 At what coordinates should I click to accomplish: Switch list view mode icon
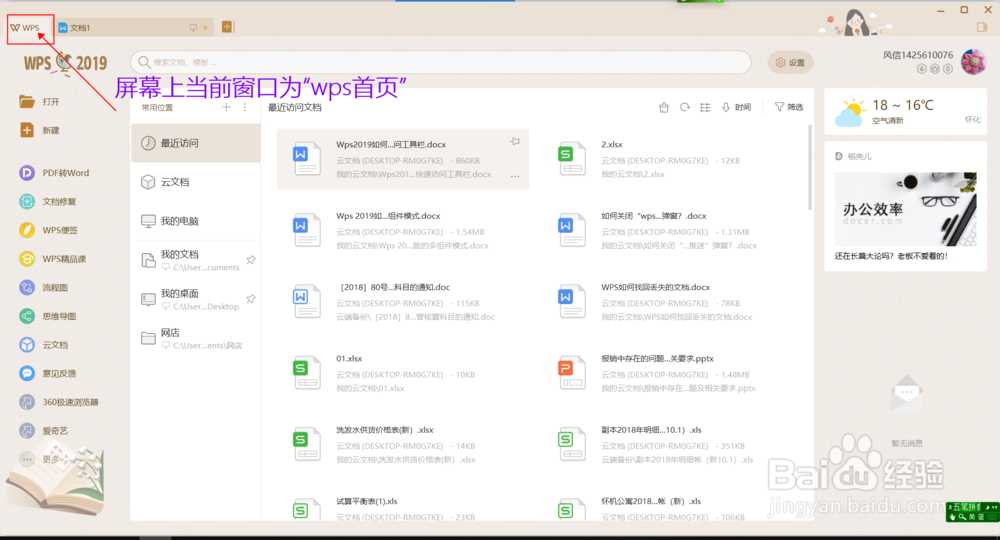point(705,107)
